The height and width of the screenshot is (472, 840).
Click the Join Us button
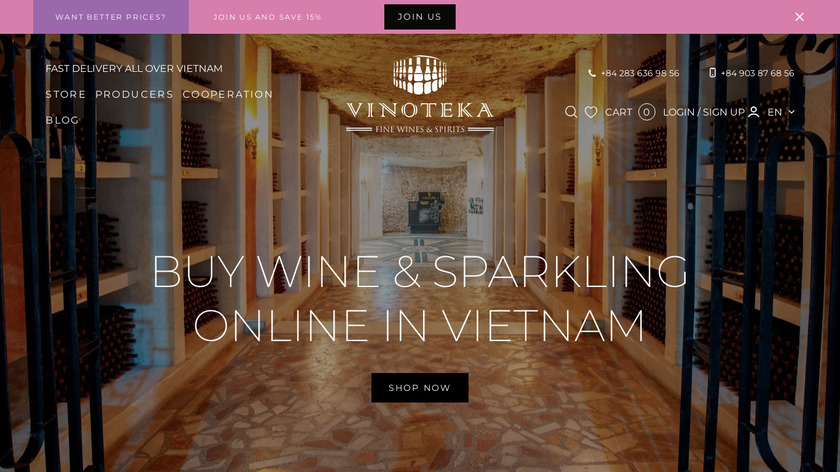pyautogui.click(x=420, y=17)
